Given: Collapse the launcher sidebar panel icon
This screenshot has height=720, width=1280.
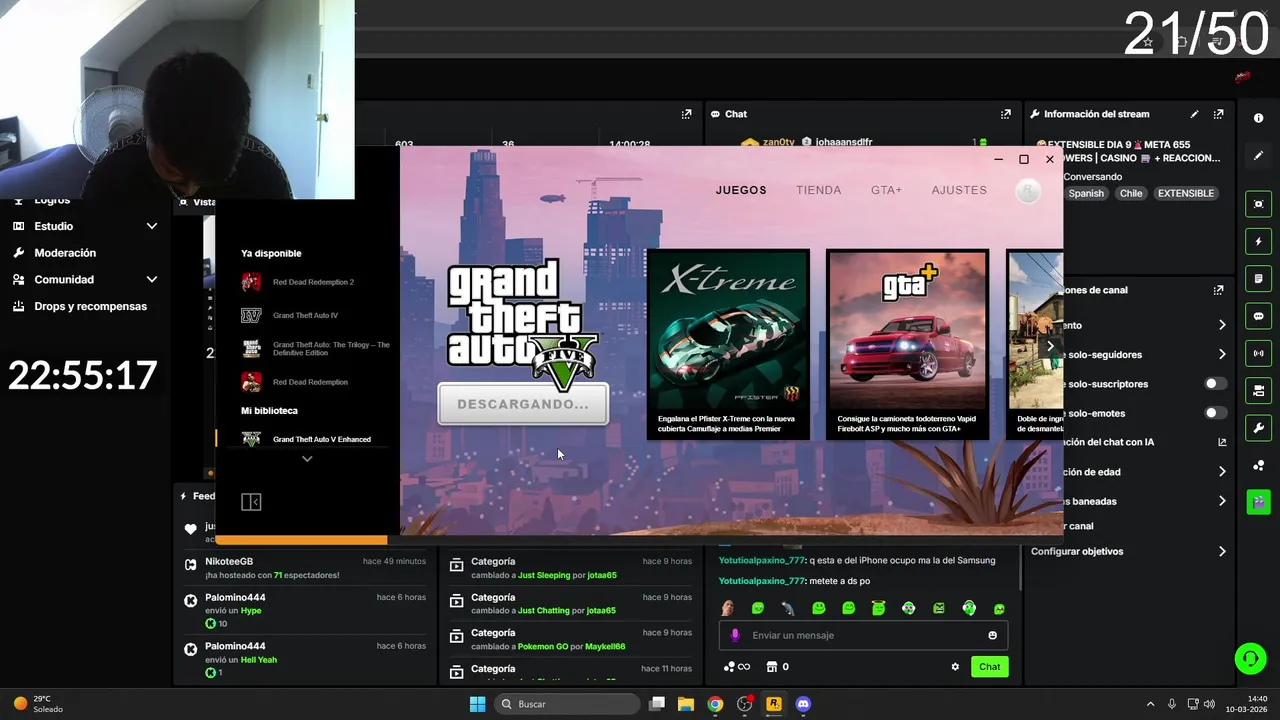Looking at the screenshot, I should point(251,502).
